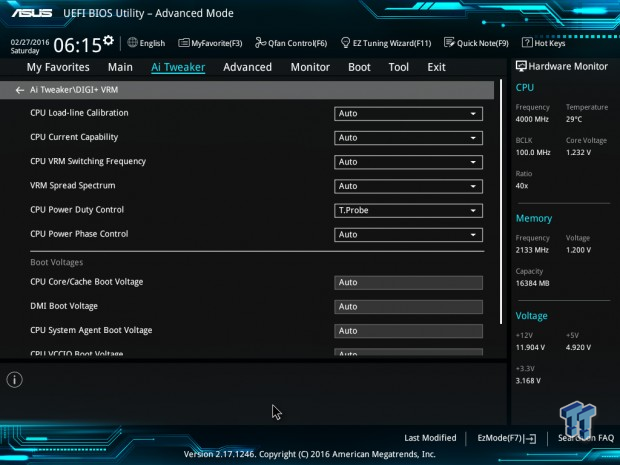Viewport: 620px width, 465px height.
Task: Go back using the arrow beside Ai Tweaker\DIGI+ VRM
Action: coord(19,90)
